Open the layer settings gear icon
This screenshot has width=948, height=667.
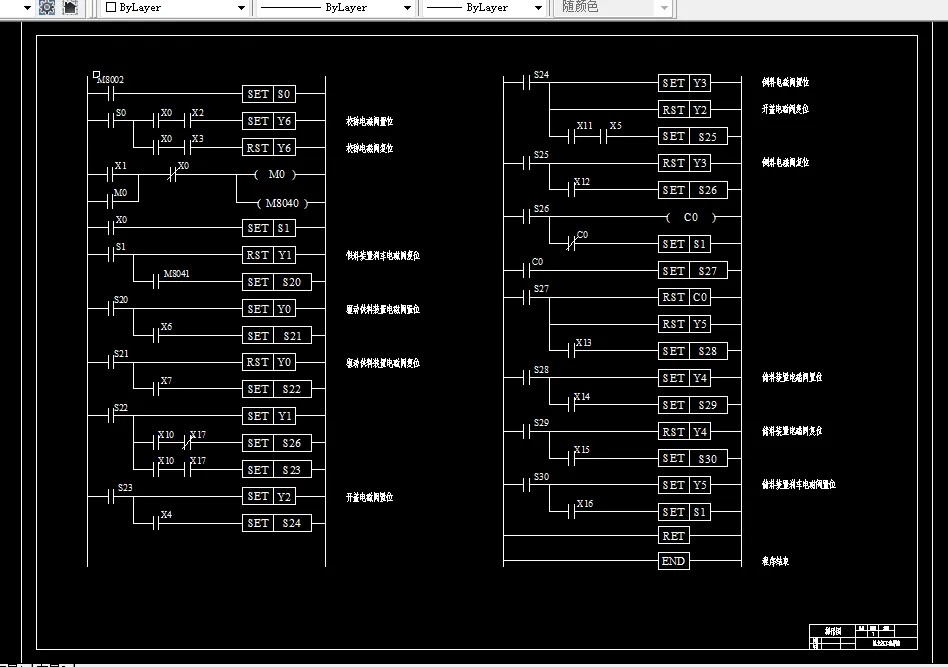(47, 8)
